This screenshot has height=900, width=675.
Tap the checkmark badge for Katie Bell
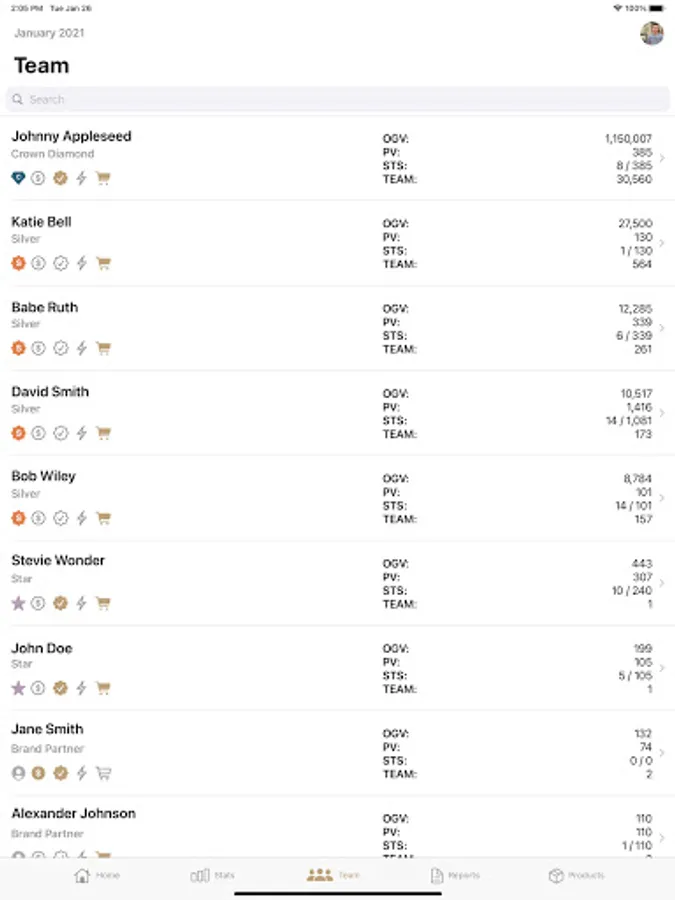coord(60,264)
